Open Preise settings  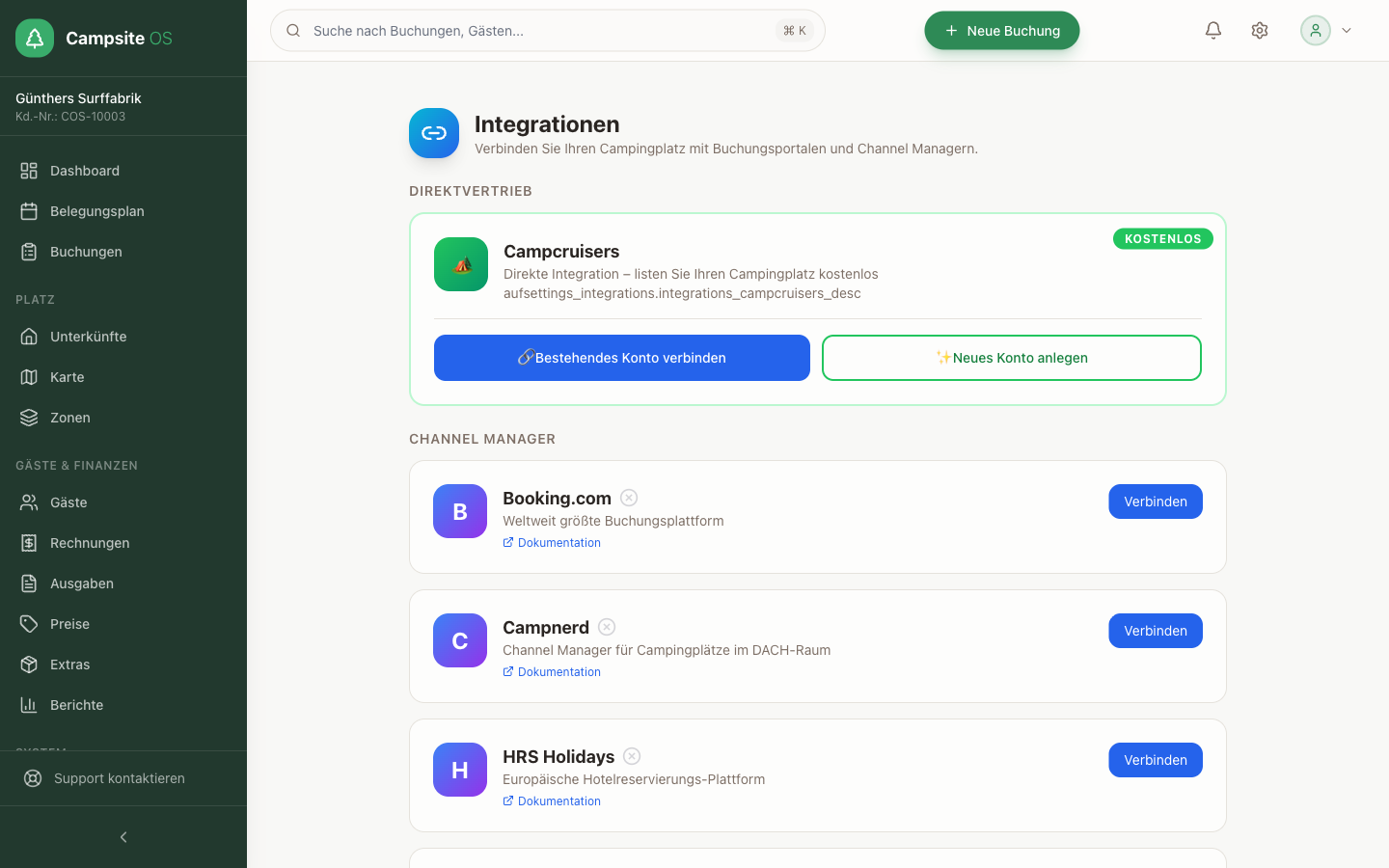pyautogui.click(x=123, y=624)
